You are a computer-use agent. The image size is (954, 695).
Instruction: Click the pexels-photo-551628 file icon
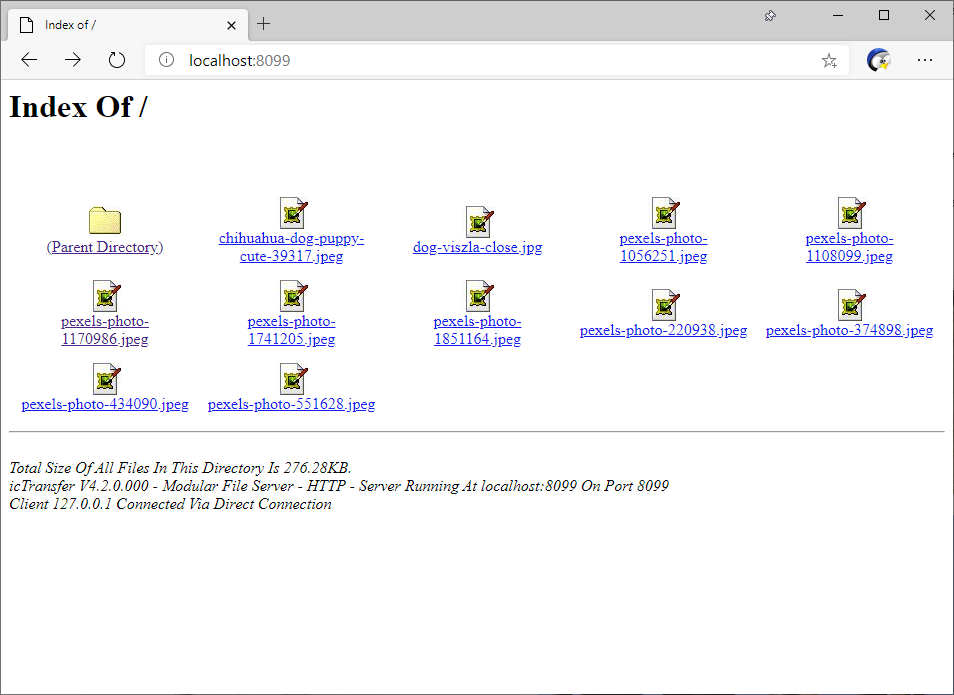coord(292,378)
